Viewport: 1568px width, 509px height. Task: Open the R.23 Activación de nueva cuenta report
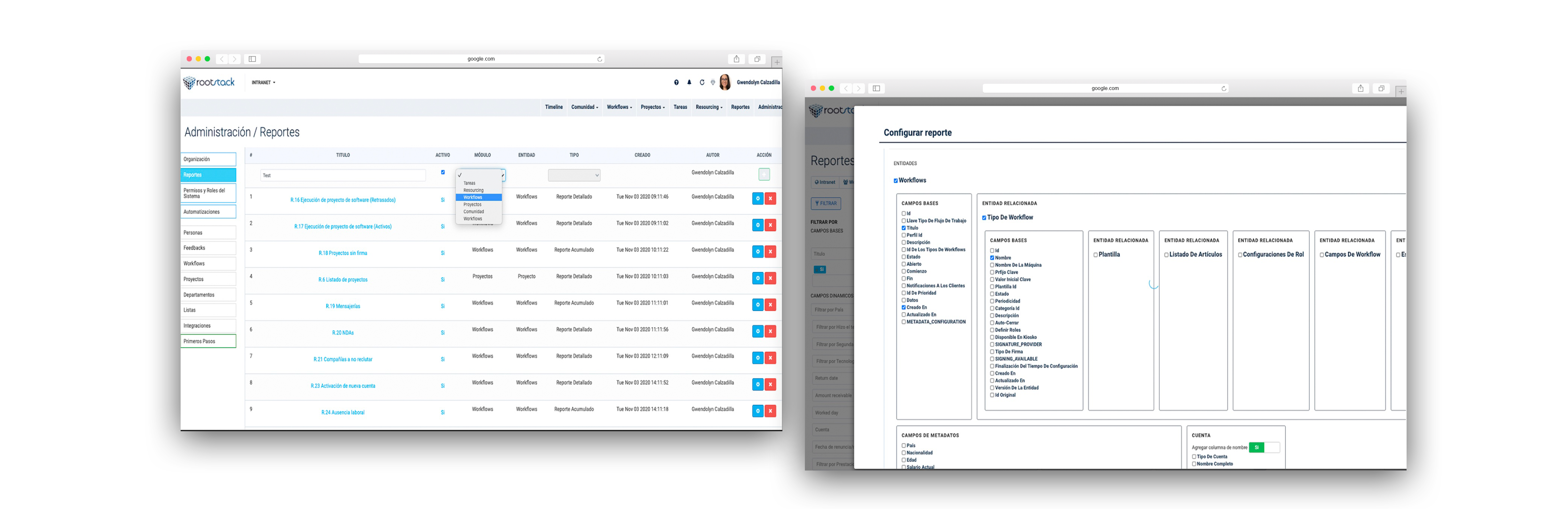pos(343,386)
